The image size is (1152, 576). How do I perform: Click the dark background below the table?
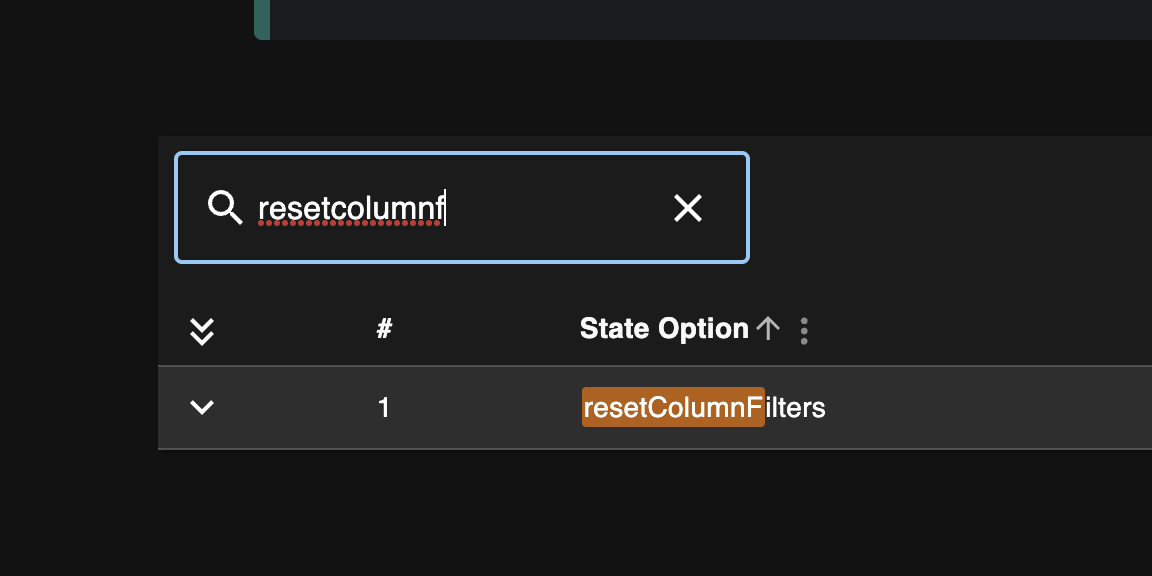point(654,513)
